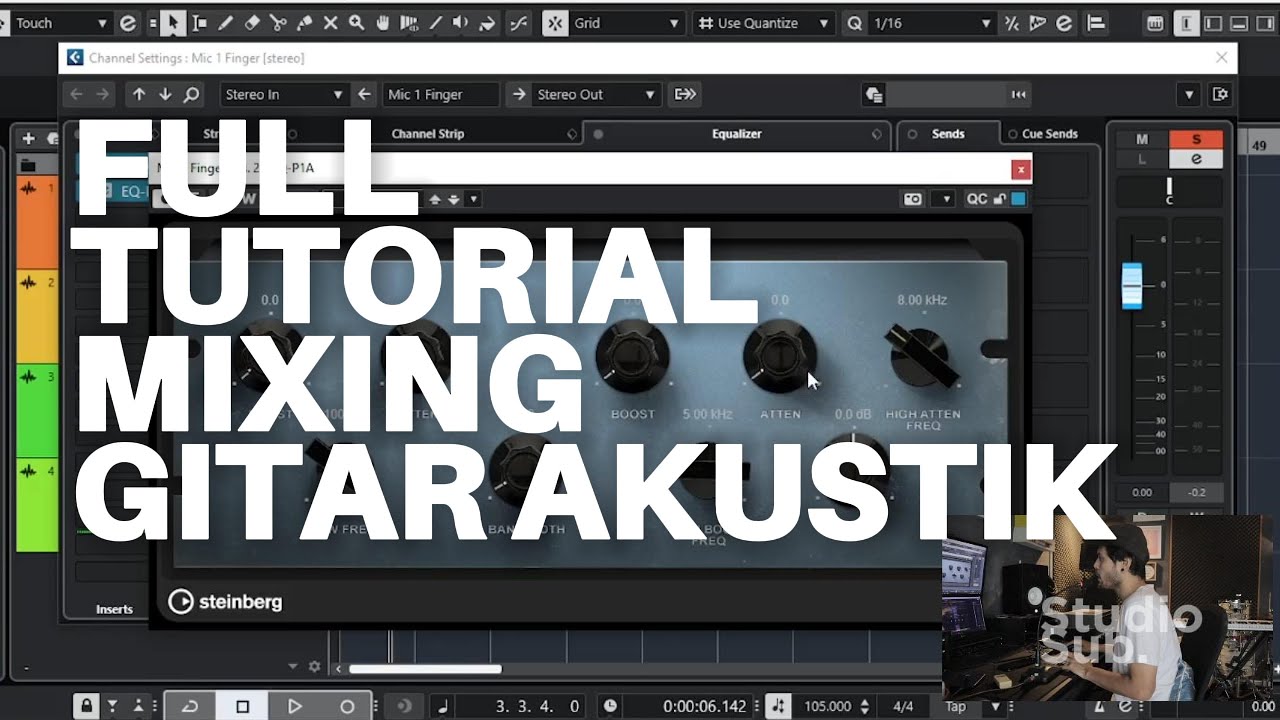Select the Glue tool
The image size is (1280, 720).
[x=304, y=23]
